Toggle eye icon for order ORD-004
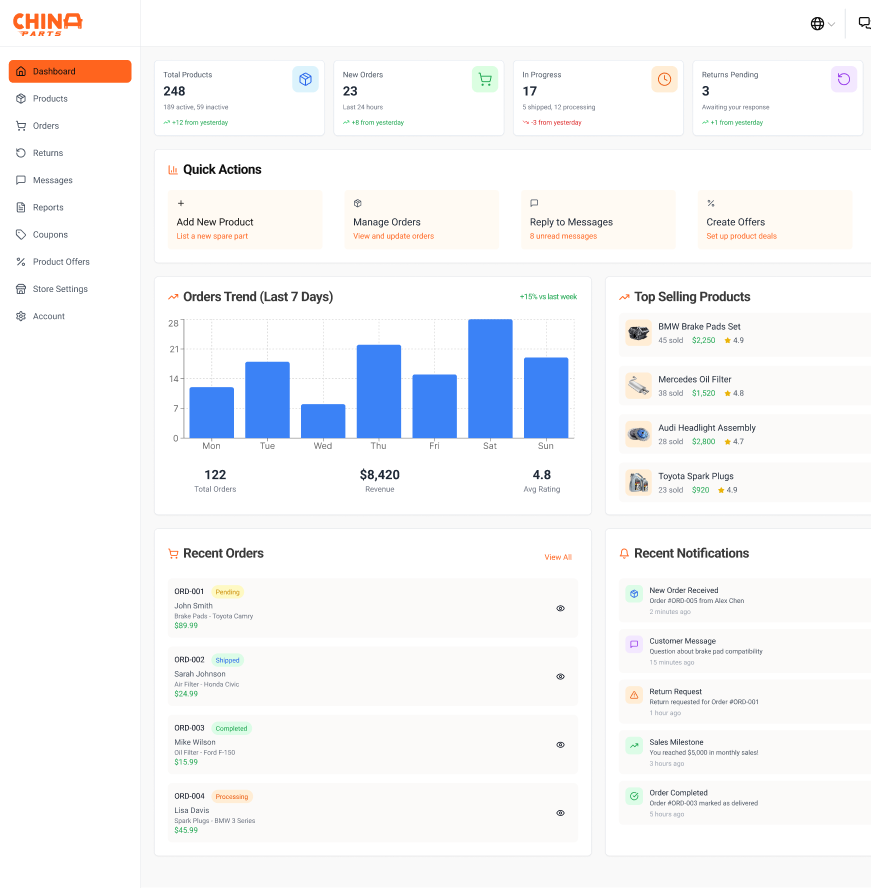The width and height of the screenshot is (871, 888). [560, 813]
